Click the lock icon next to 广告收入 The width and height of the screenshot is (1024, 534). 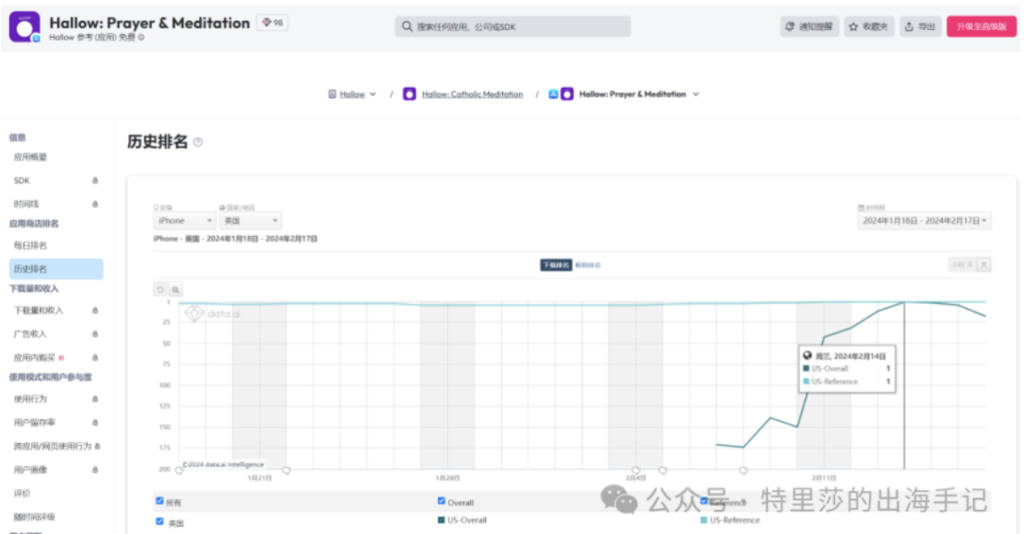pyautogui.click(x=95, y=334)
